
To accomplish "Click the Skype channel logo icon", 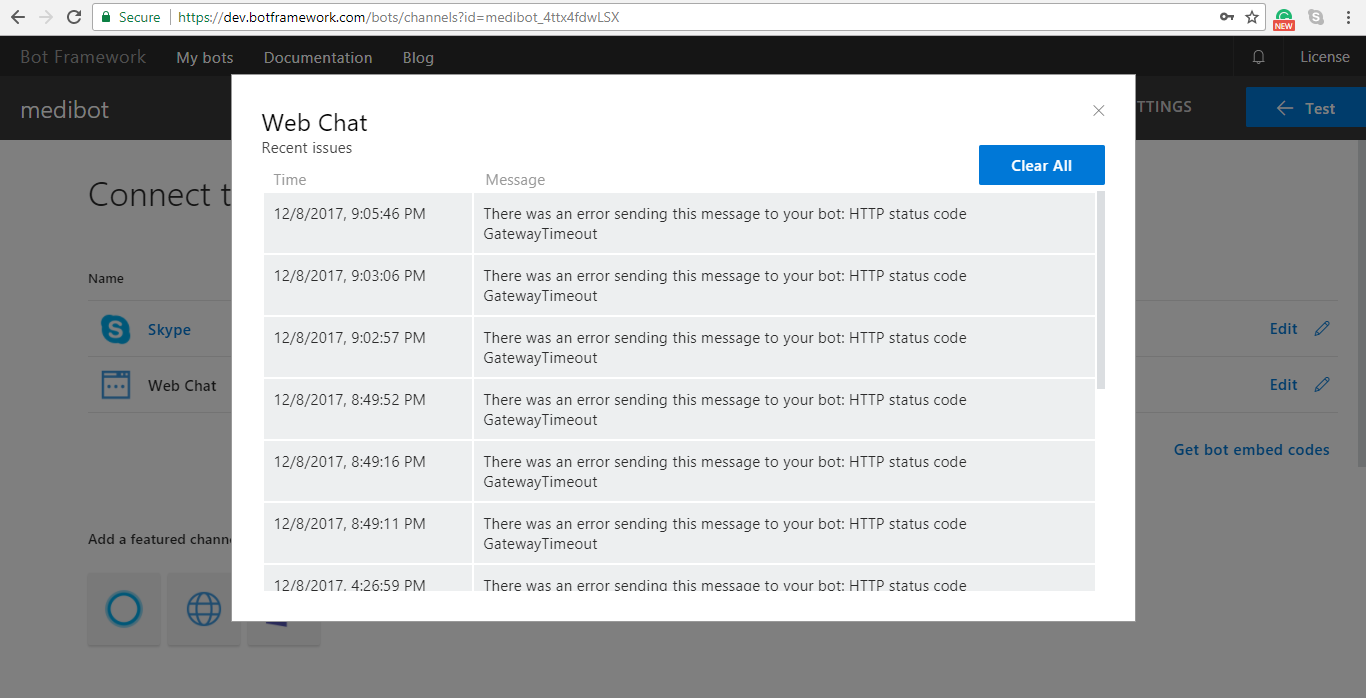I will tap(116, 329).
